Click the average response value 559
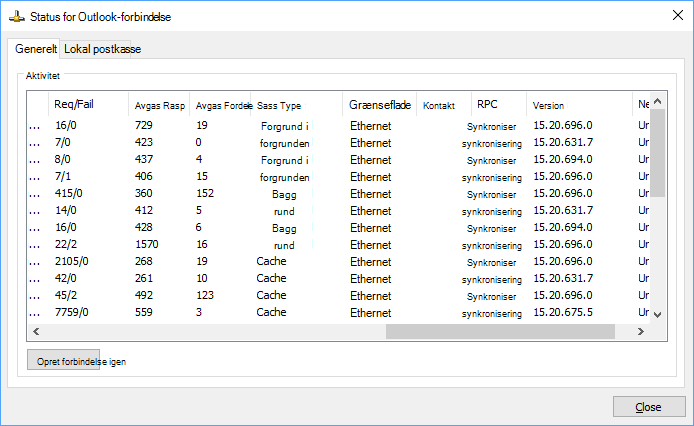Screen dimensions: 694x426 tap(143, 312)
